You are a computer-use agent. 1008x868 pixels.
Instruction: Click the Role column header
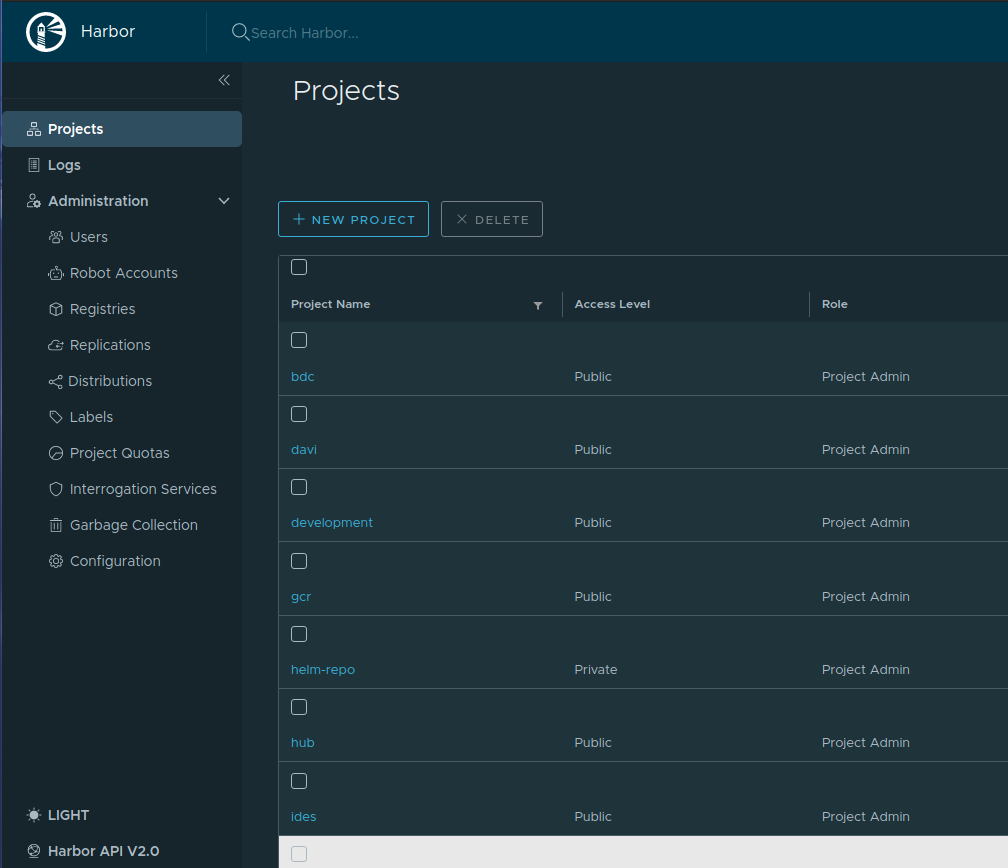[834, 304]
